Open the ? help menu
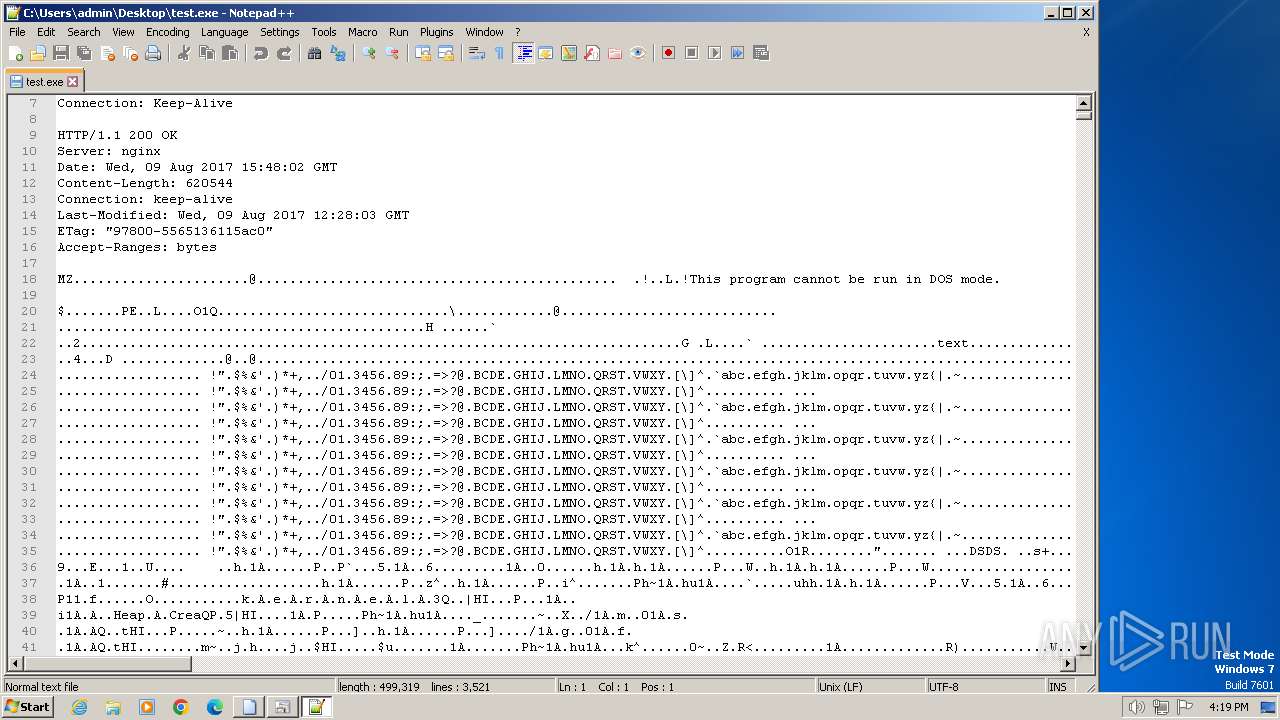This screenshot has width=1280, height=720. [517, 32]
